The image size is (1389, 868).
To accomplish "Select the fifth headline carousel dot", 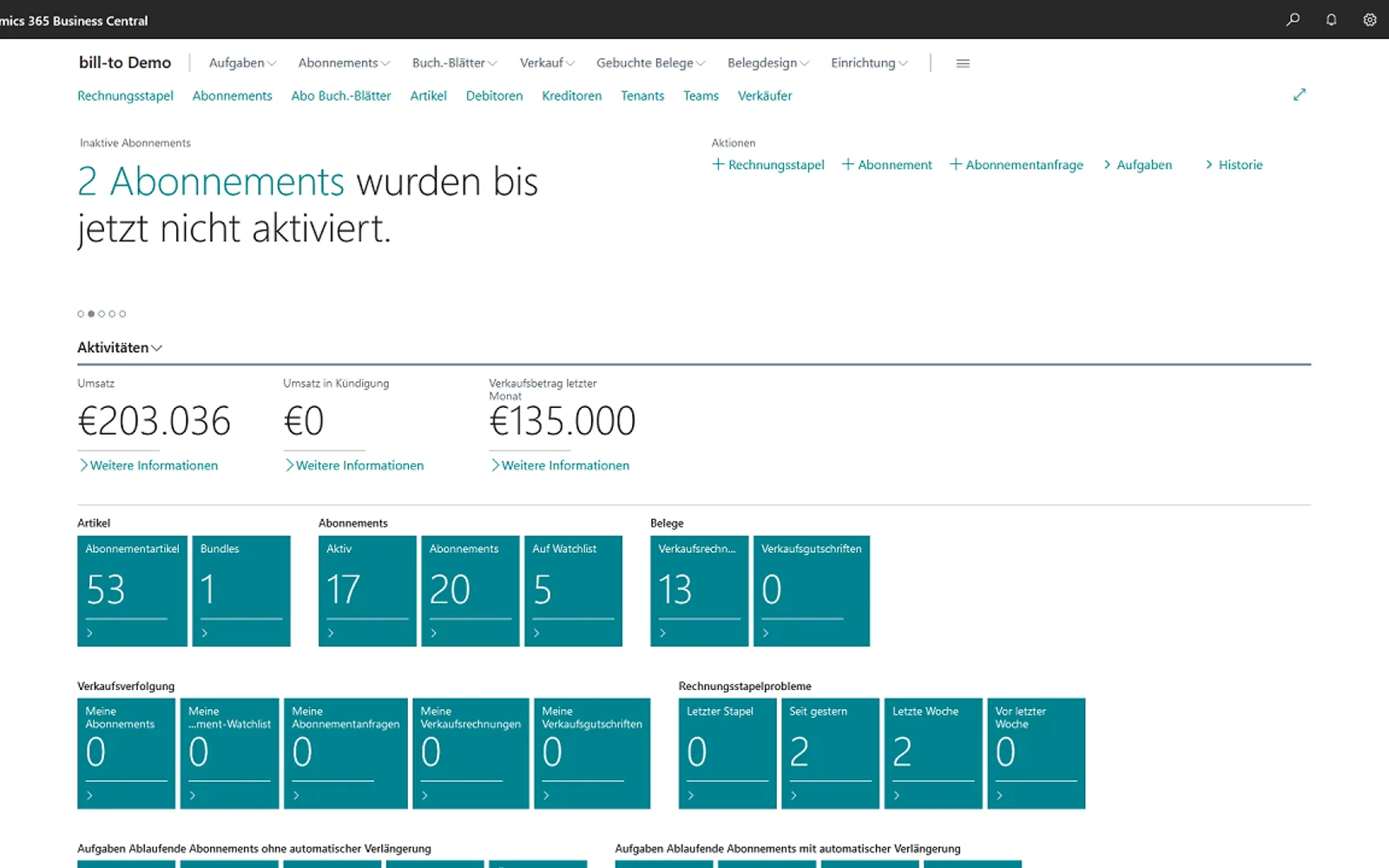I will [122, 314].
